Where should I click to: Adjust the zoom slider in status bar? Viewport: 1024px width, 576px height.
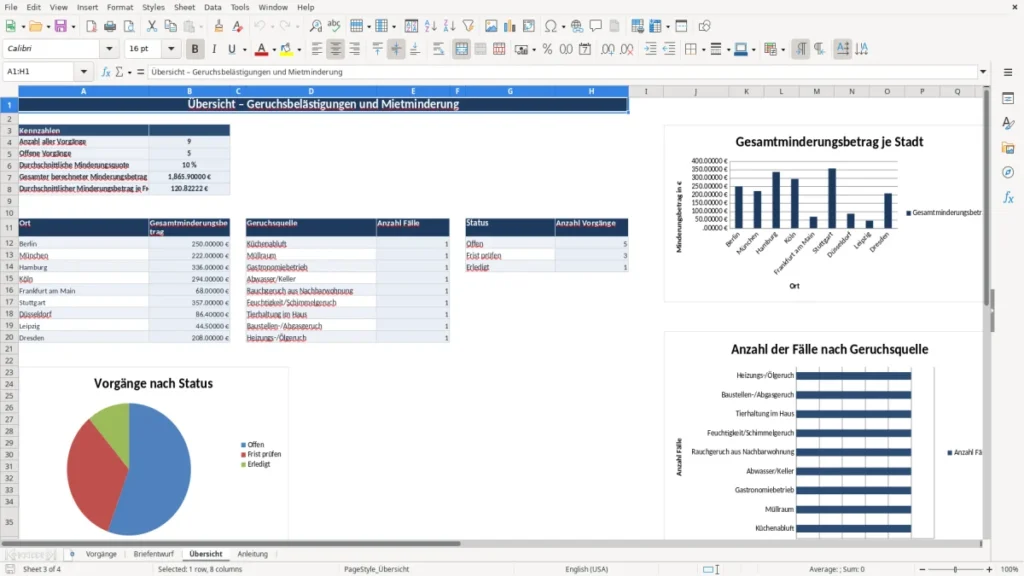(x=955, y=569)
